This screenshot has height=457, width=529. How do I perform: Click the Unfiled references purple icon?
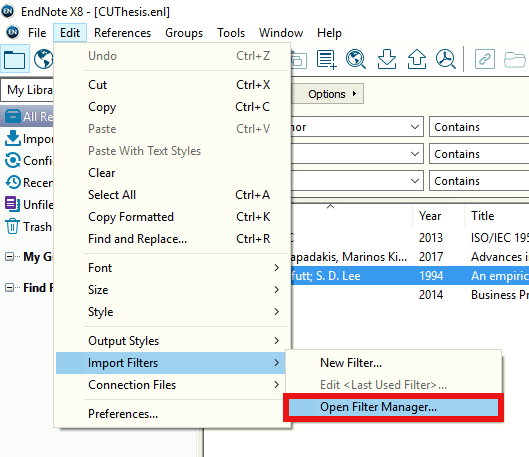[12, 204]
